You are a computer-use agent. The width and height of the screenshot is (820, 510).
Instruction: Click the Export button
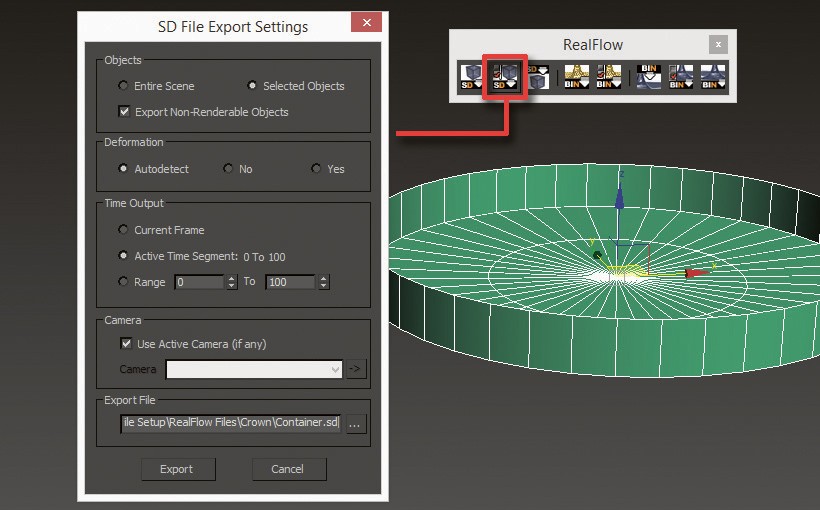click(x=177, y=469)
